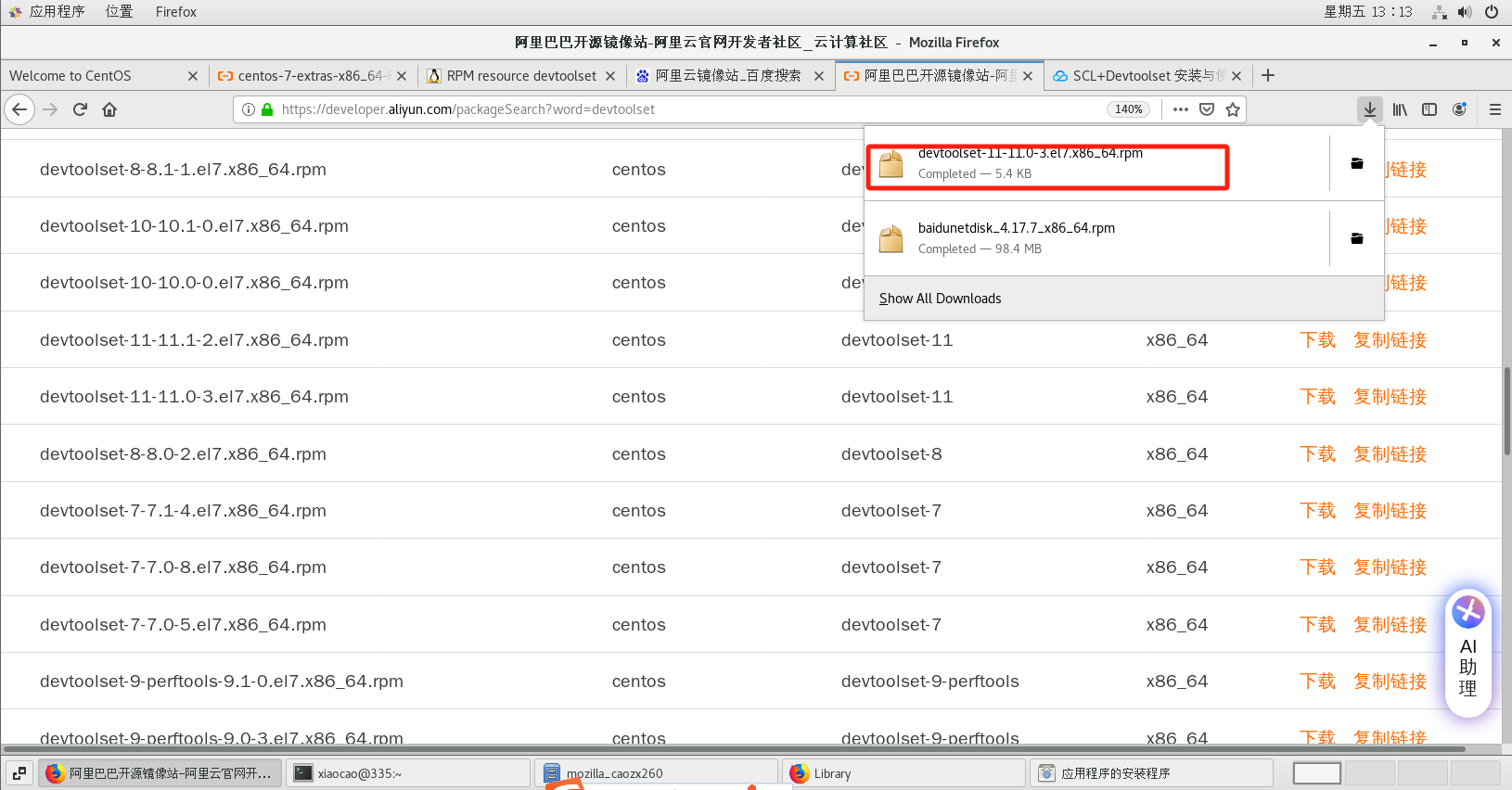Close the SCL+Devtoolset tab

pos(1237,76)
